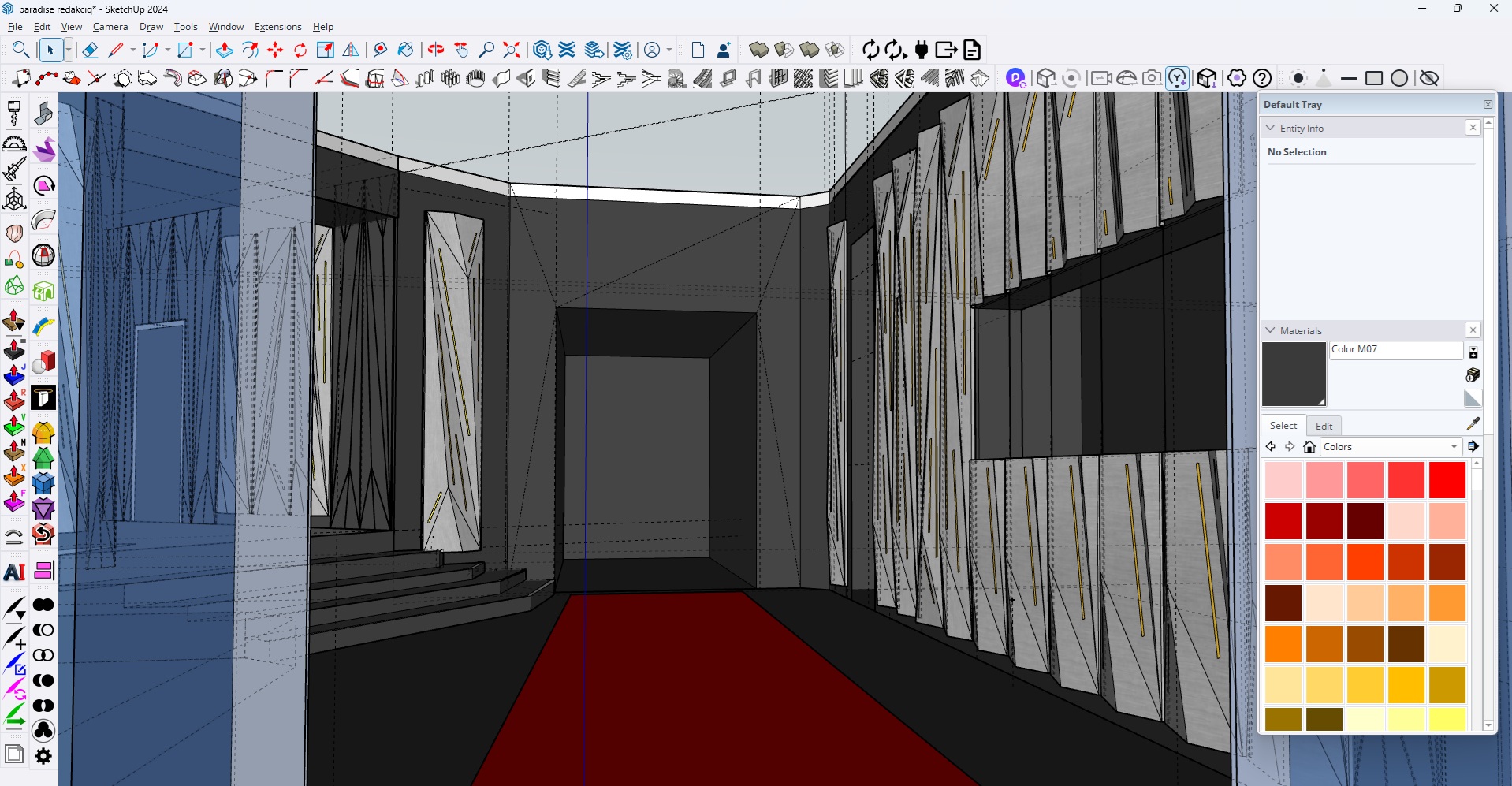Toggle the default material preview square
This screenshot has height=786, width=1512.
coord(1473,398)
